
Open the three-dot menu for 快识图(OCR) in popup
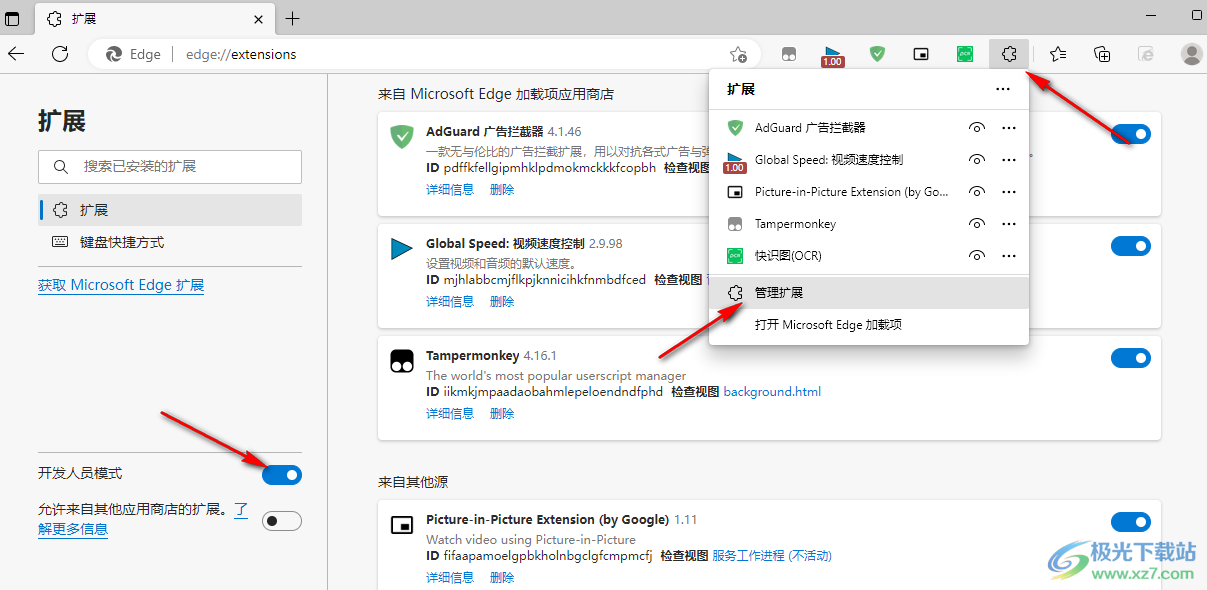coord(1009,256)
